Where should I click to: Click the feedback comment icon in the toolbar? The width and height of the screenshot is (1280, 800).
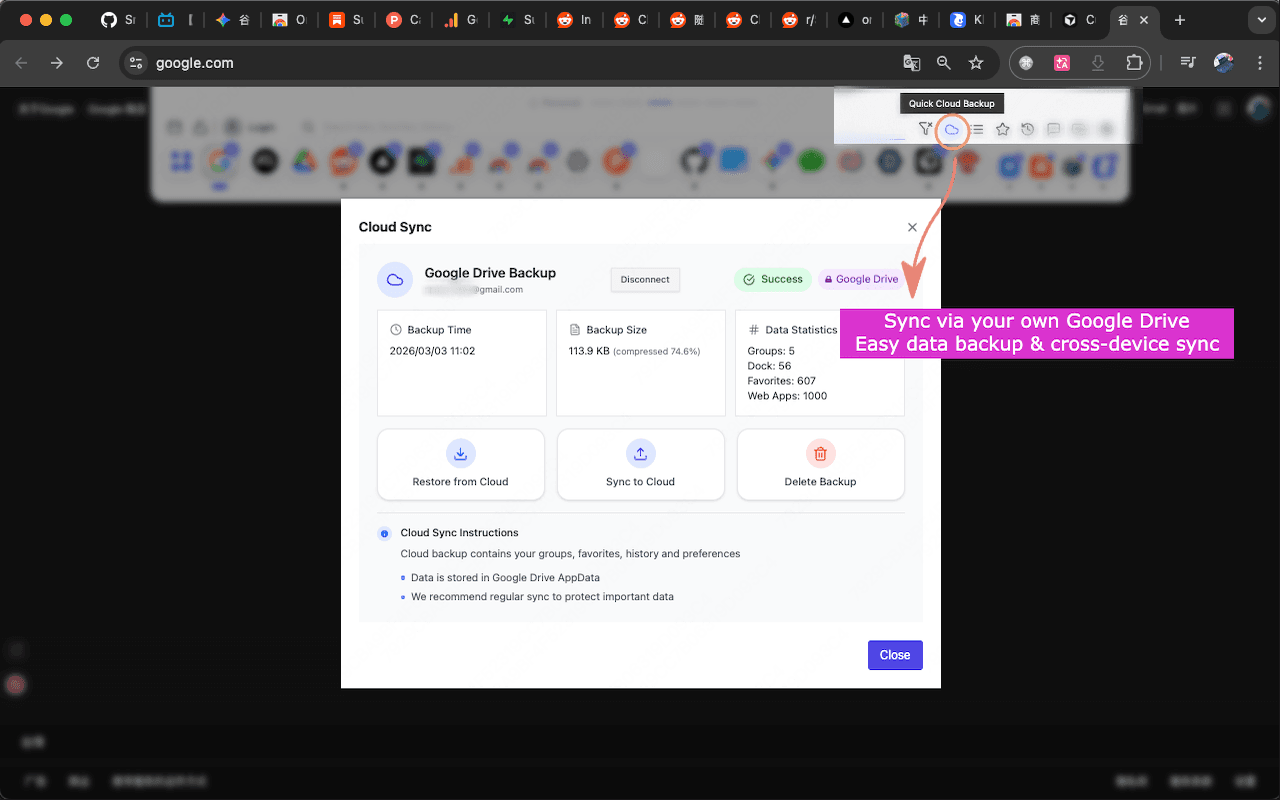[1052, 129]
